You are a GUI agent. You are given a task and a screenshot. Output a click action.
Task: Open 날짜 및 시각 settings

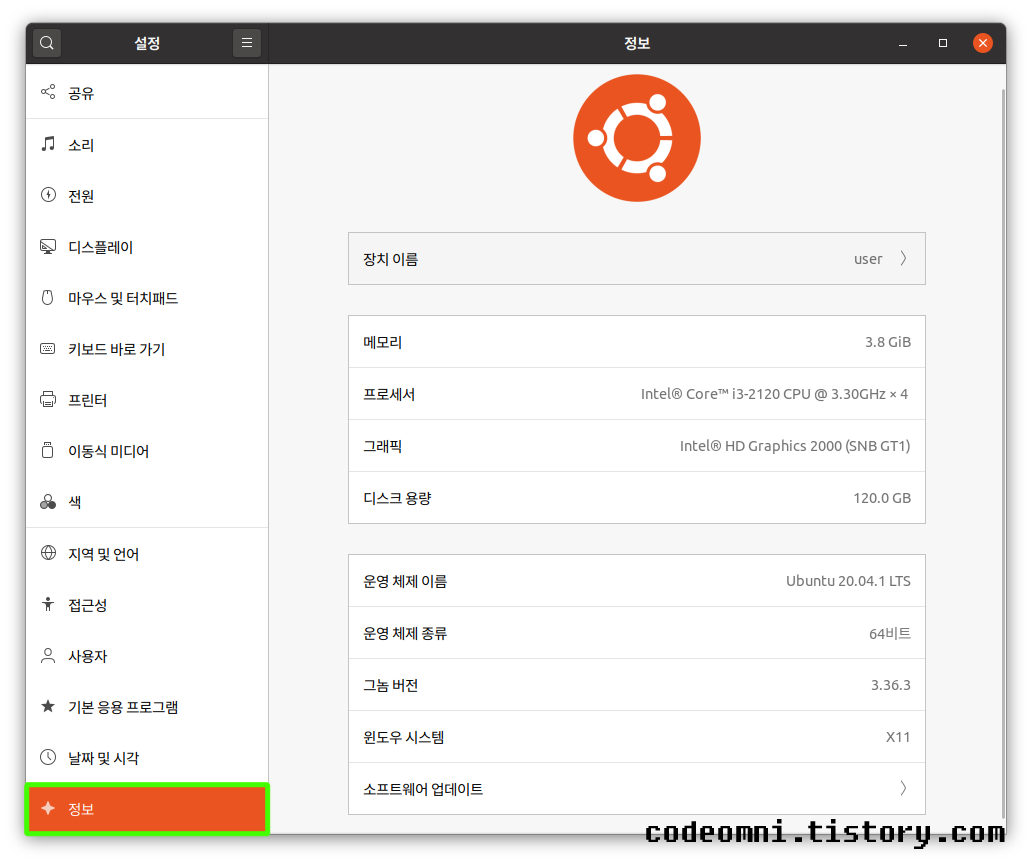tap(147, 758)
